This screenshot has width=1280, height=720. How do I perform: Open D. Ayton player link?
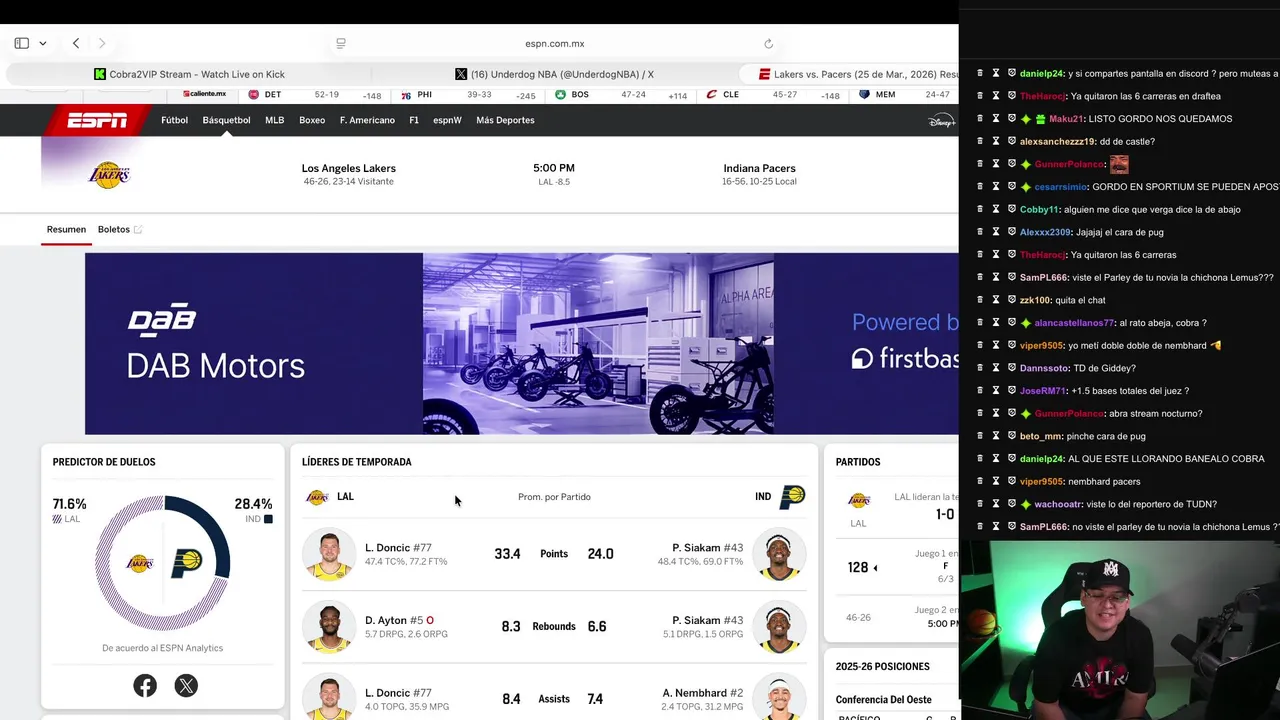coord(386,620)
